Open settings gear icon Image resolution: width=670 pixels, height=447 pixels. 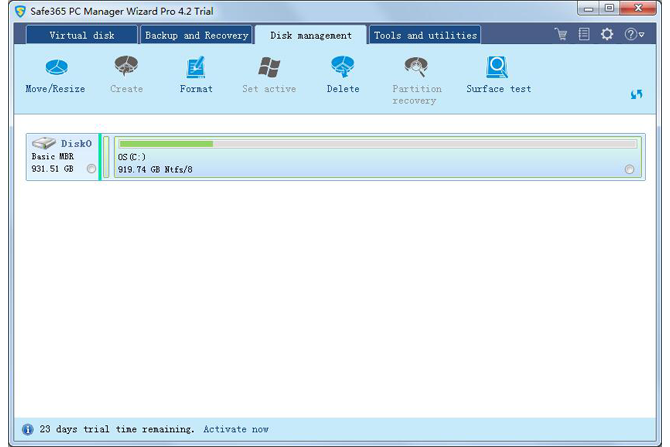607,34
